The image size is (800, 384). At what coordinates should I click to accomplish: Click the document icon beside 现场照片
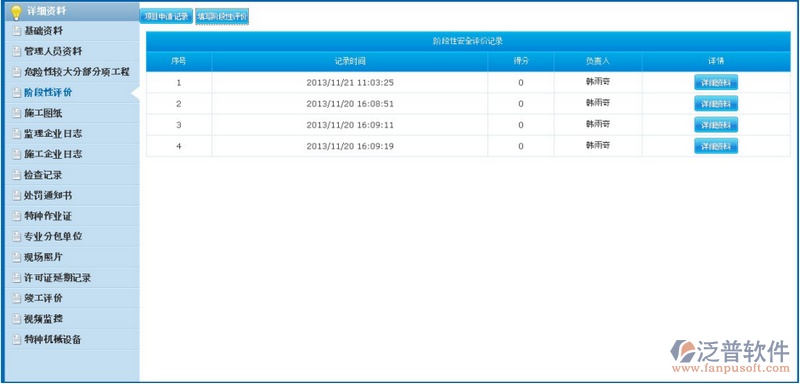[x=17, y=257]
